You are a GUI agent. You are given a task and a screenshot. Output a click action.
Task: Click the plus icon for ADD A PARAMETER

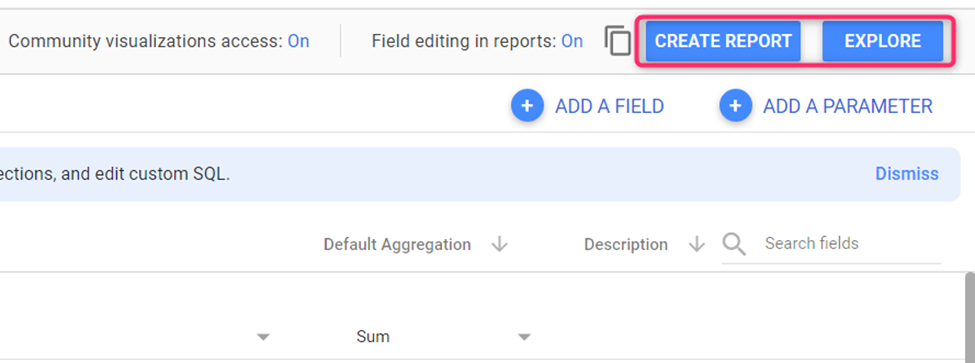pos(736,106)
